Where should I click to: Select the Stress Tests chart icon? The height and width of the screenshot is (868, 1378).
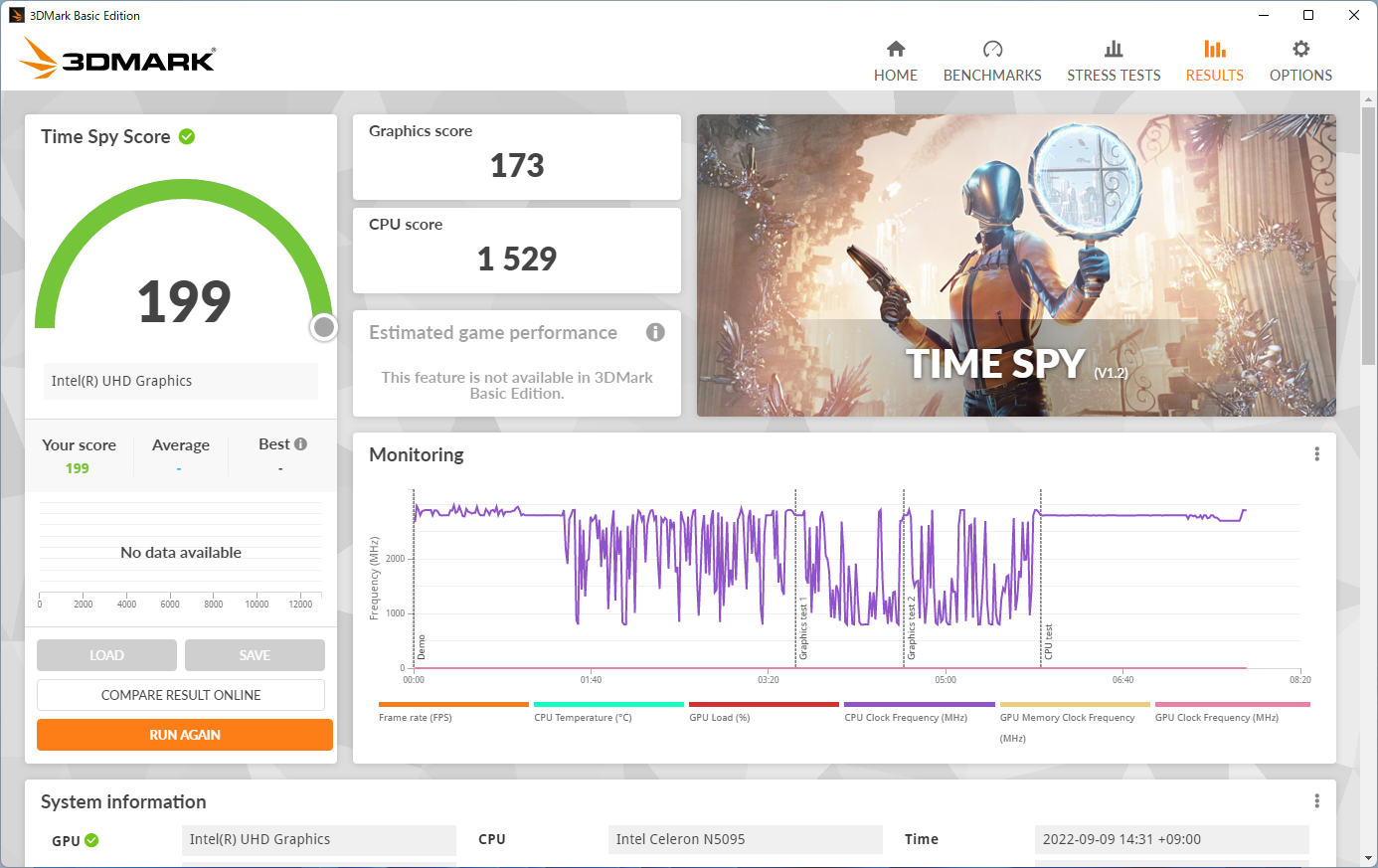pos(1114,49)
